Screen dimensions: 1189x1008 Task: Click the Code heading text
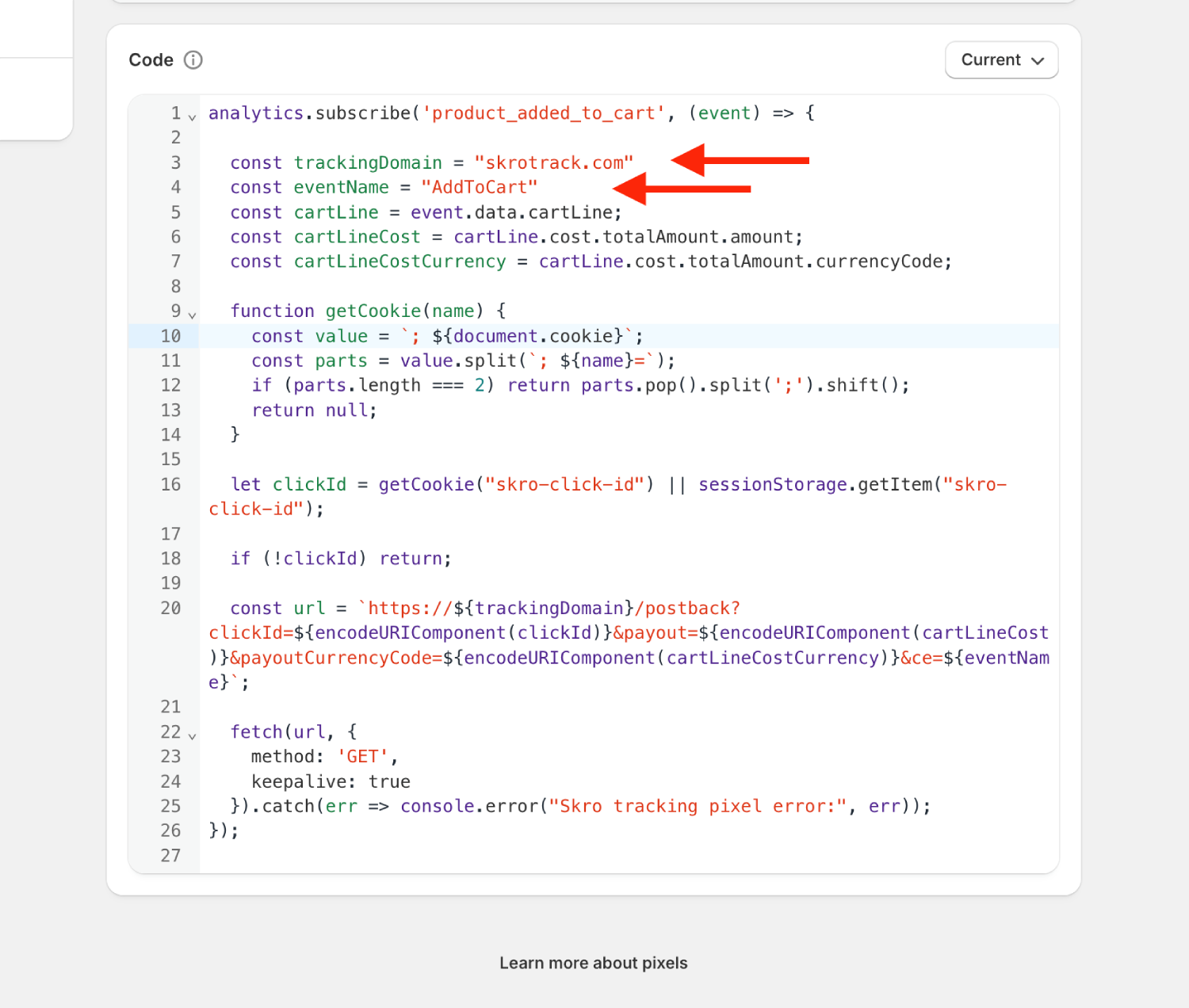151,60
